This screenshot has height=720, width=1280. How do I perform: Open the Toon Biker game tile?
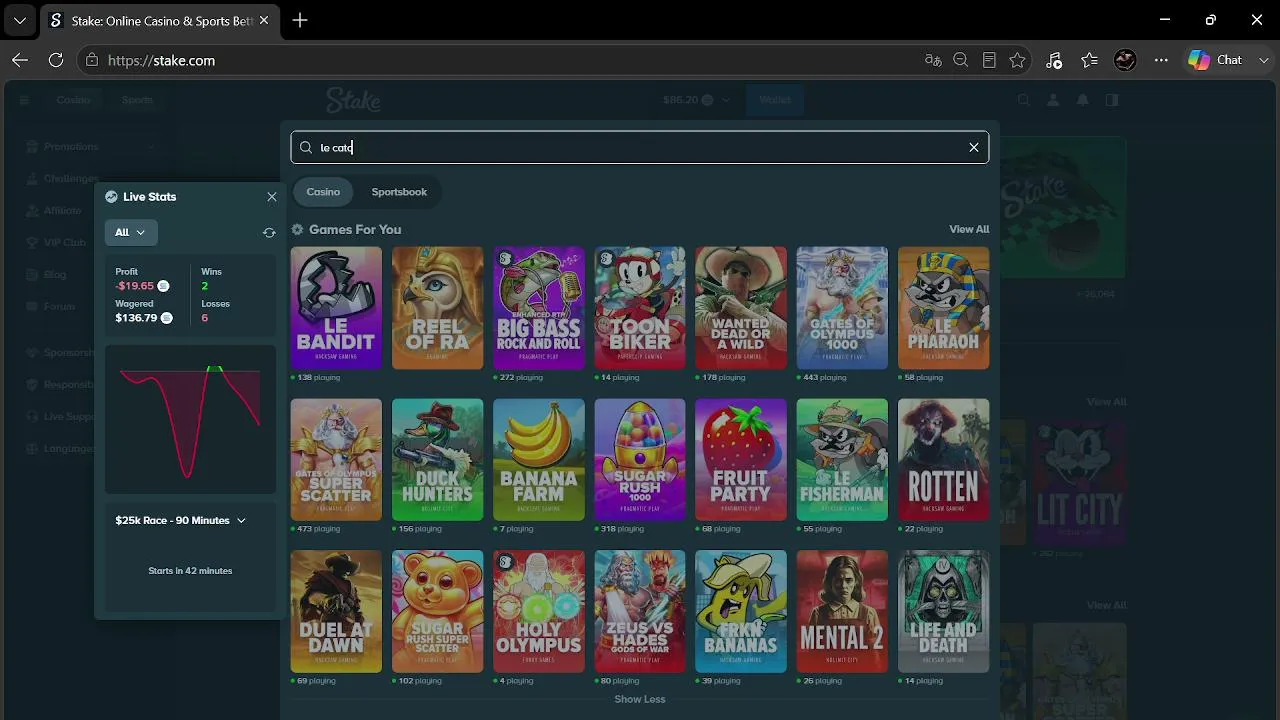[640, 308]
